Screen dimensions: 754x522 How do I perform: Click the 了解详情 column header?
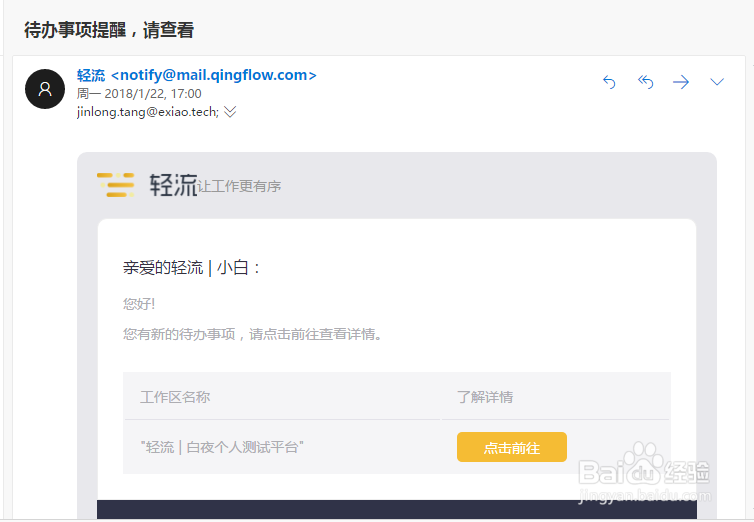click(x=485, y=397)
